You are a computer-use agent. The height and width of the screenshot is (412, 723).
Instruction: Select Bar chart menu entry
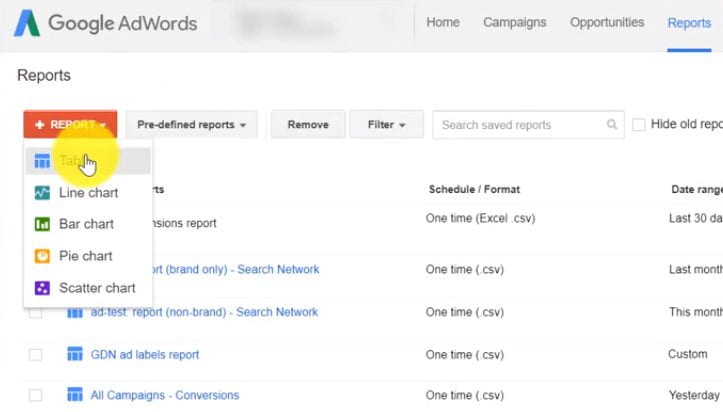click(88, 224)
